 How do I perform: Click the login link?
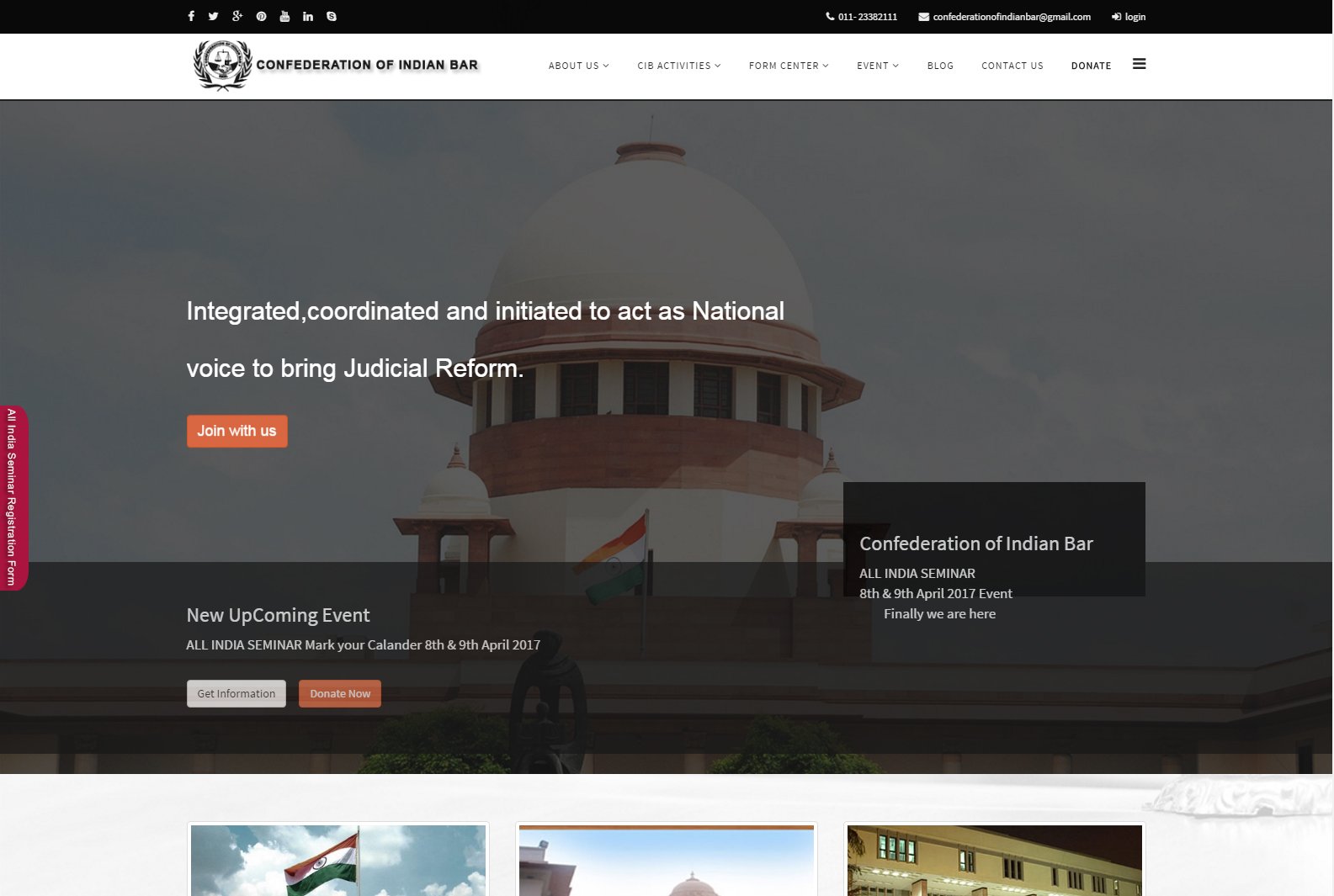pos(1129,17)
